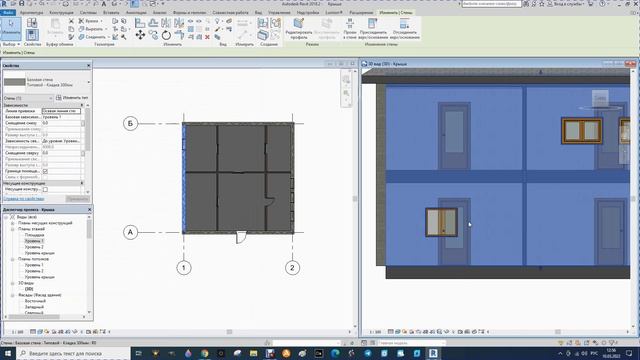Click the zoom icon on plan navigation bar
Viewport: 640px width, 360px height.
tap(346, 93)
